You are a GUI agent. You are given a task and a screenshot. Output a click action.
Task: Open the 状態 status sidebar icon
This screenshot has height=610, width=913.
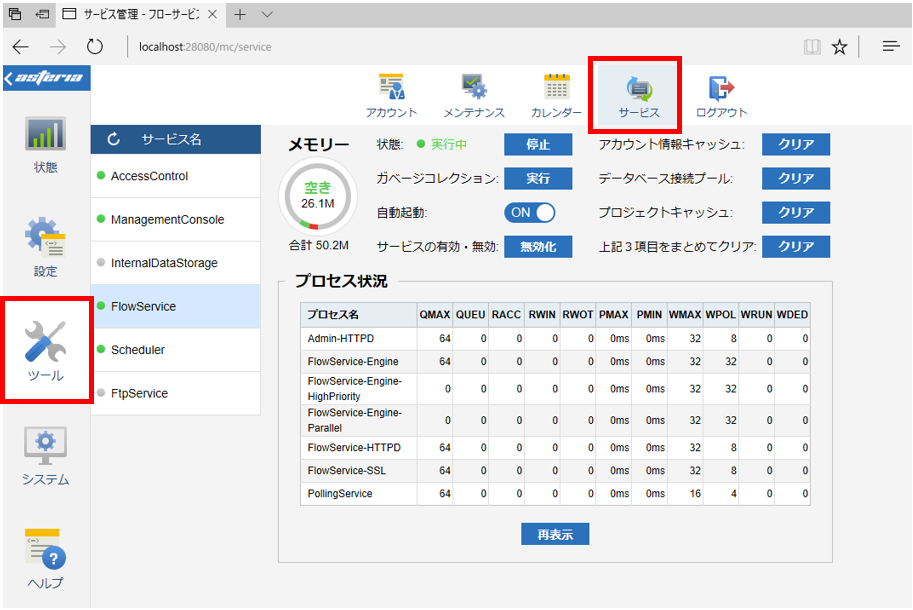tap(45, 144)
